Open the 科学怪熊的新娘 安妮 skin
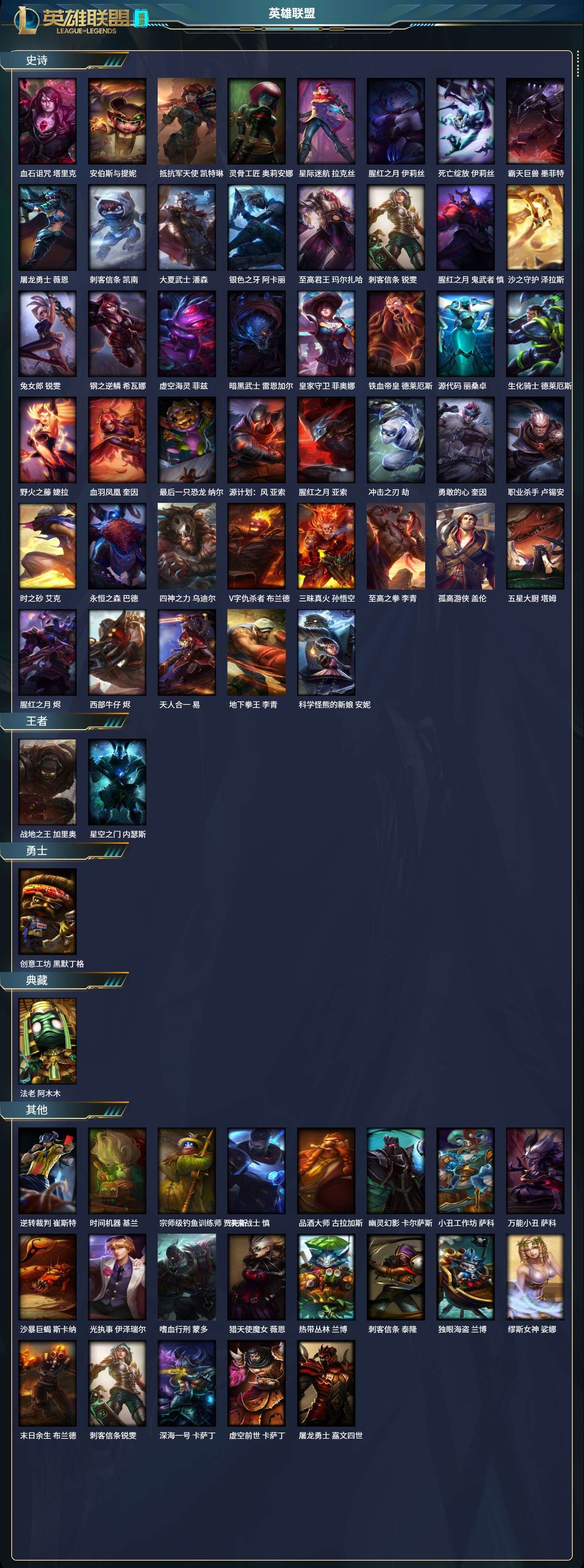Viewport: 584px width, 1568px height. [326, 653]
